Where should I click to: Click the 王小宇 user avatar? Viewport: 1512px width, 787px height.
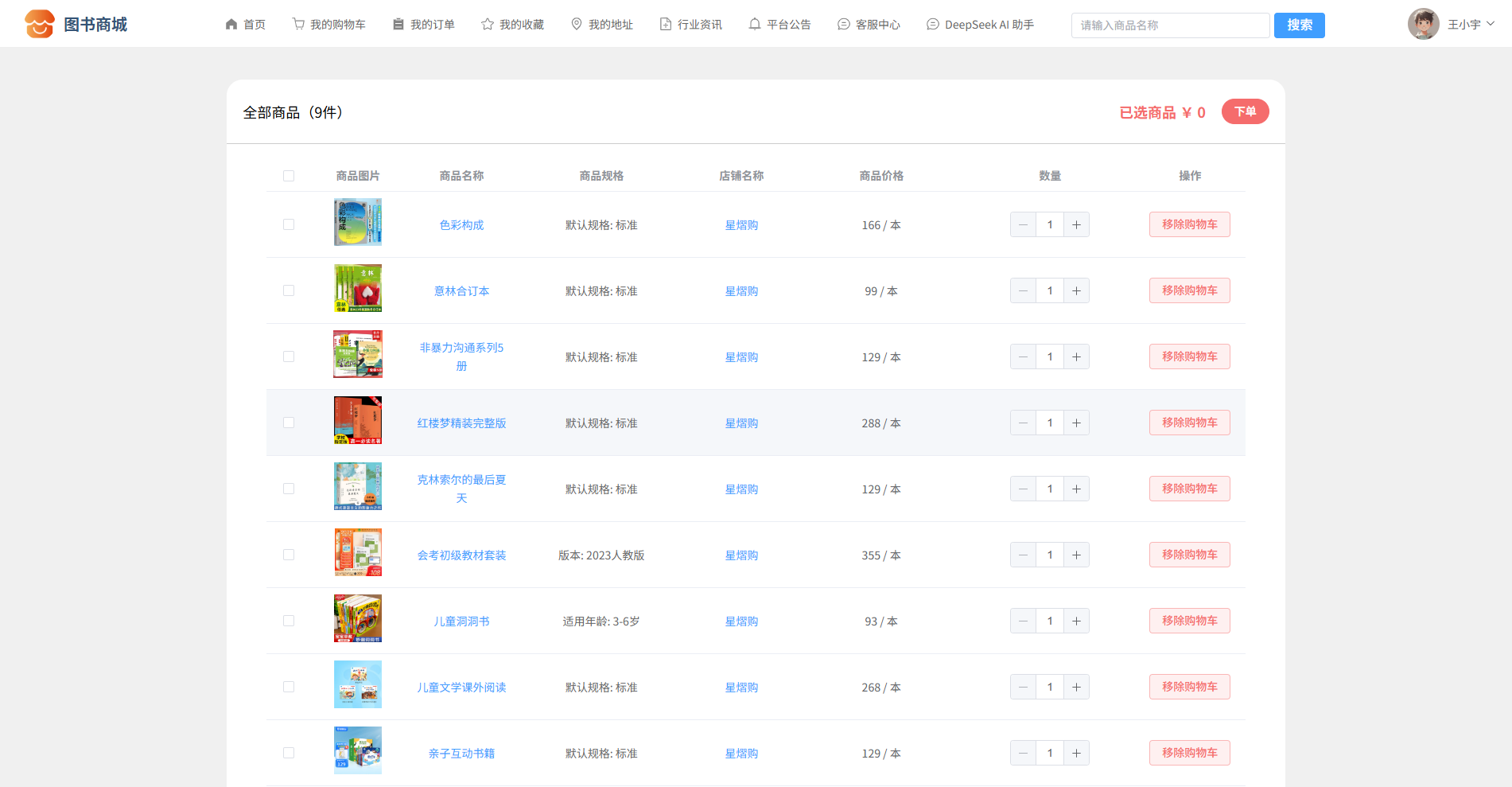1423,24
